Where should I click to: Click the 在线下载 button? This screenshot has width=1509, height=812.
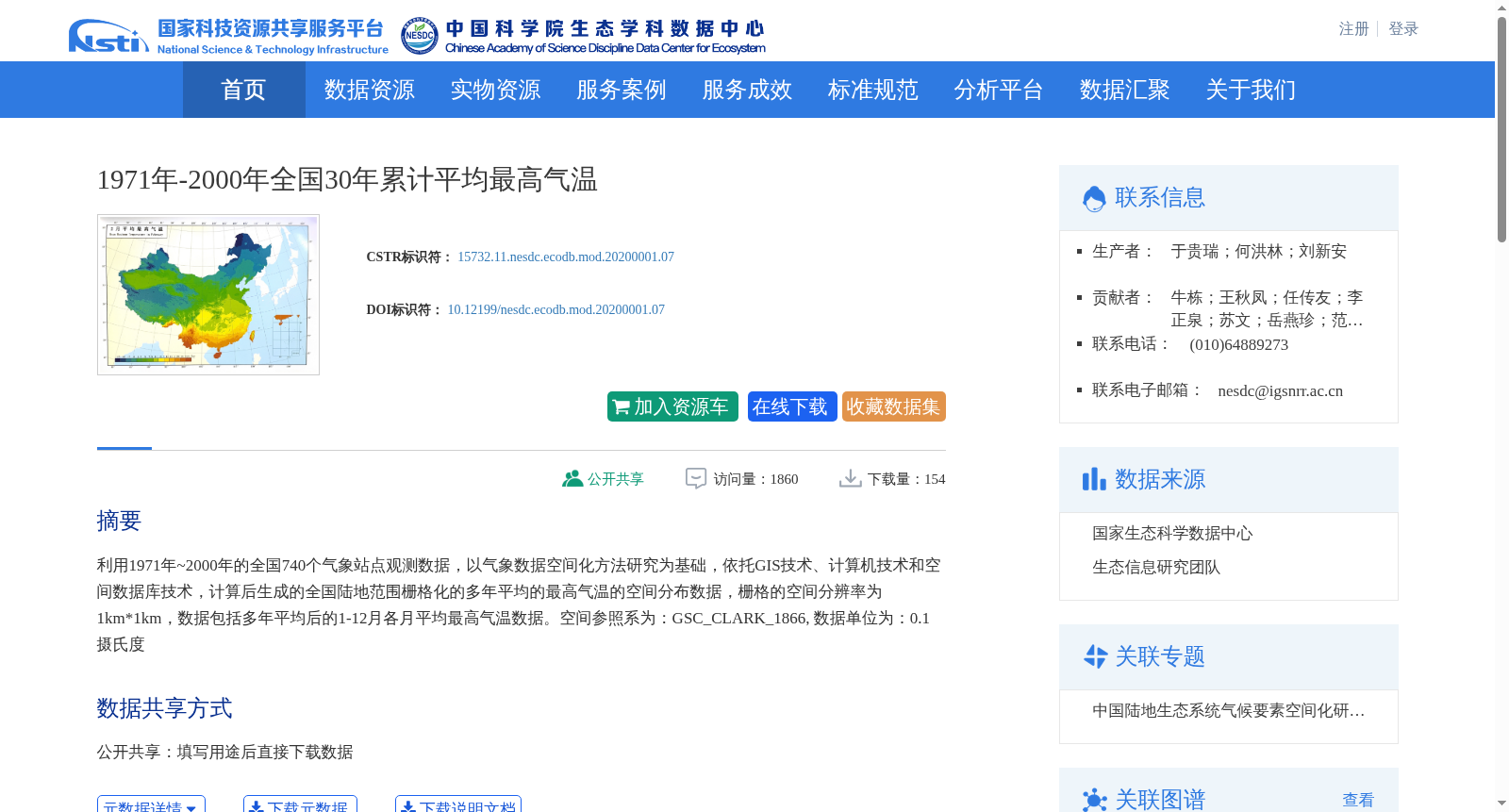pos(792,406)
